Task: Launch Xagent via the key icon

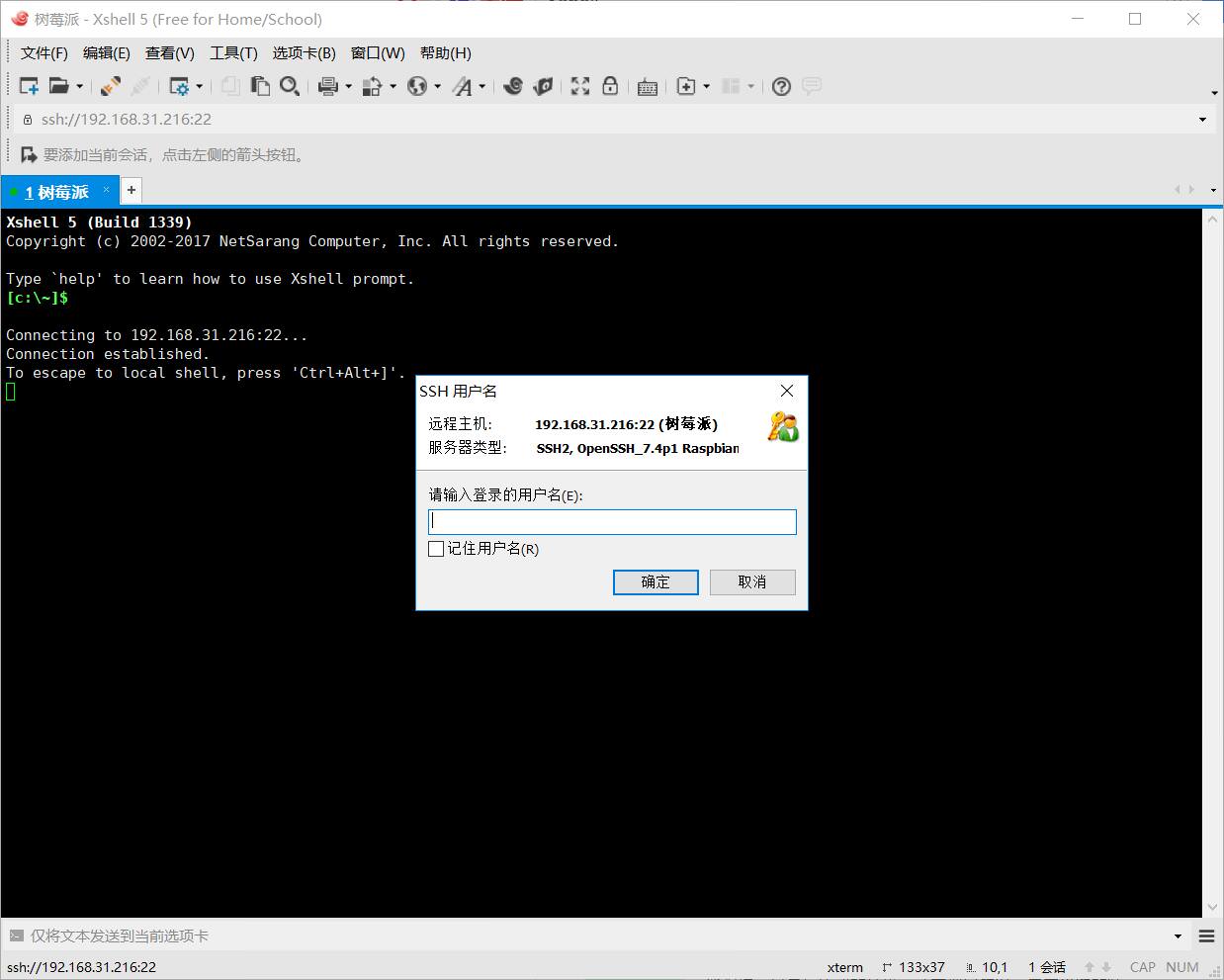Action: point(543,86)
